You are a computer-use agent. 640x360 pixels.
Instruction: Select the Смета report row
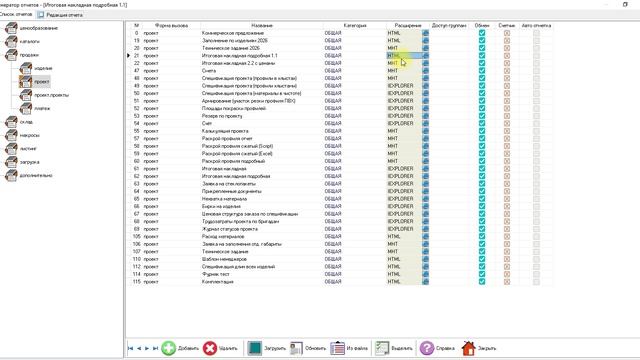click(209, 71)
